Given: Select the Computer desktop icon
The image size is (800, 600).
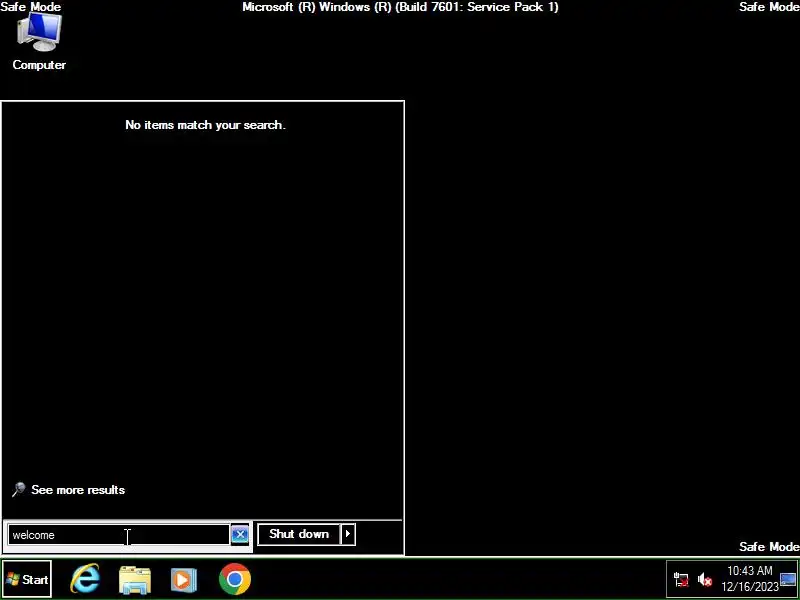Looking at the screenshot, I should point(39,42).
